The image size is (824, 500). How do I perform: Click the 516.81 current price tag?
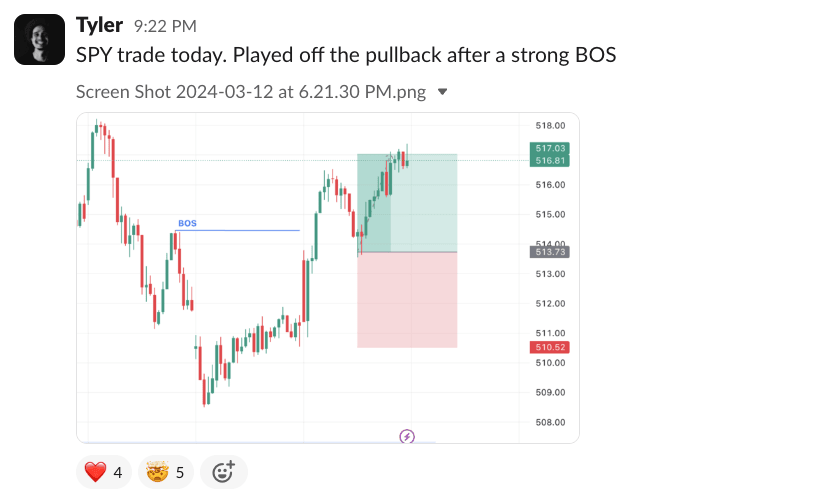point(551,160)
